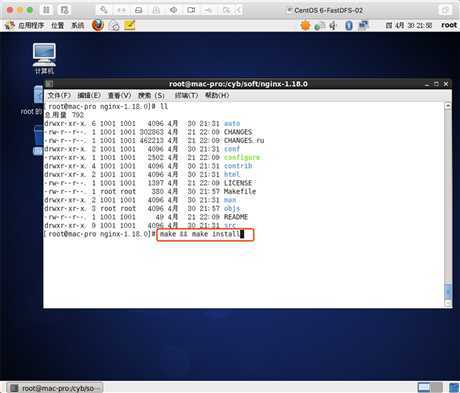
Task: Click the 'objs' directory entry
Action: [232, 208]
